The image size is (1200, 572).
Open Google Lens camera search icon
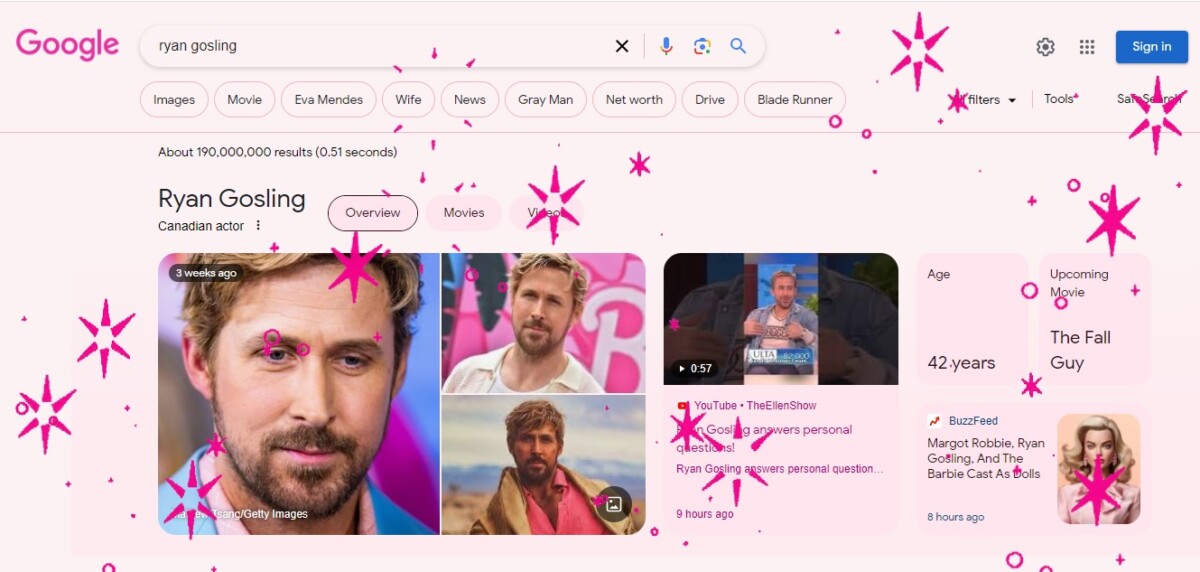(702, 46)
